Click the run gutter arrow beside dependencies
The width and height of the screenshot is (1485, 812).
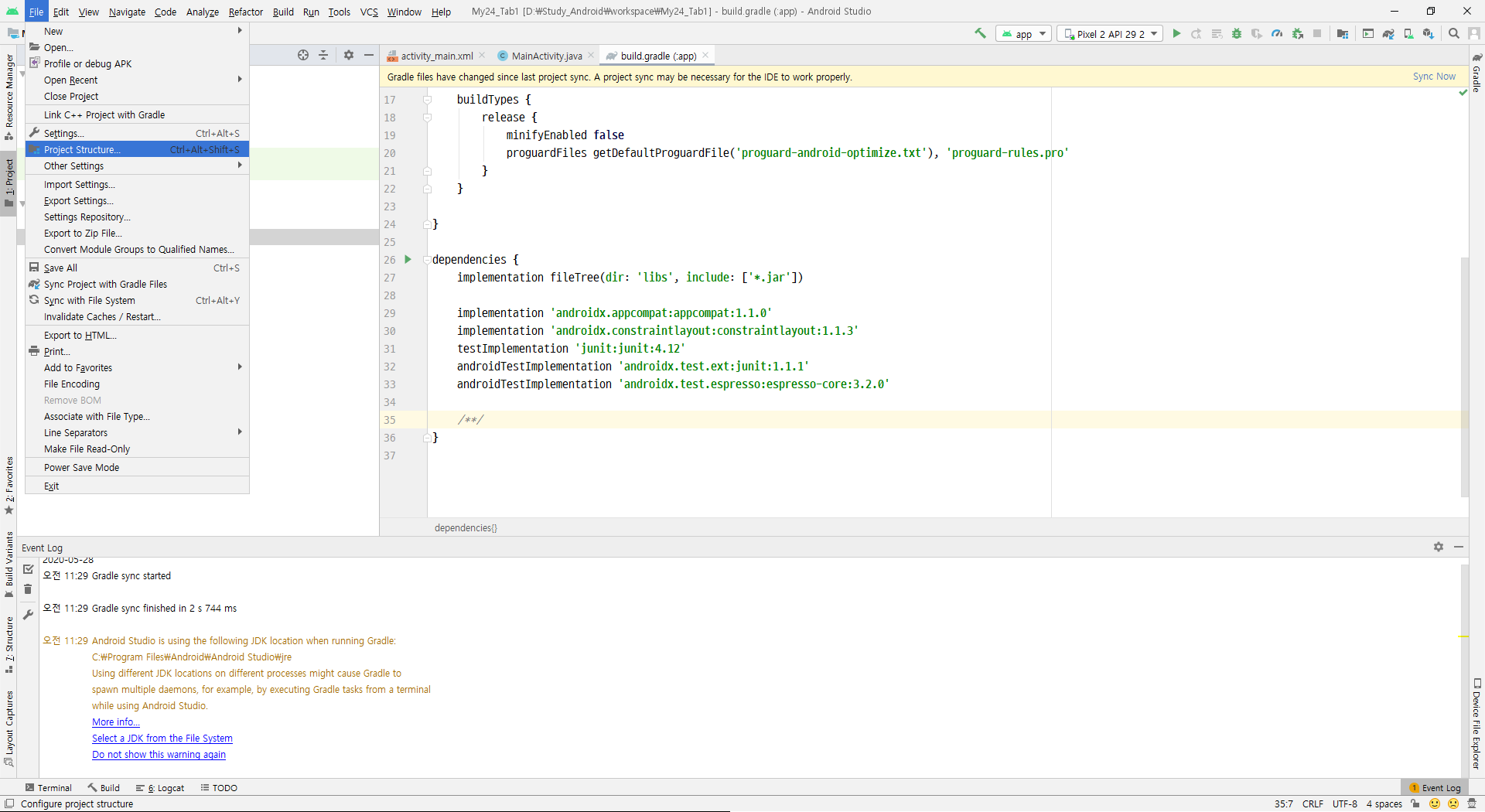[x=408, y=260]
